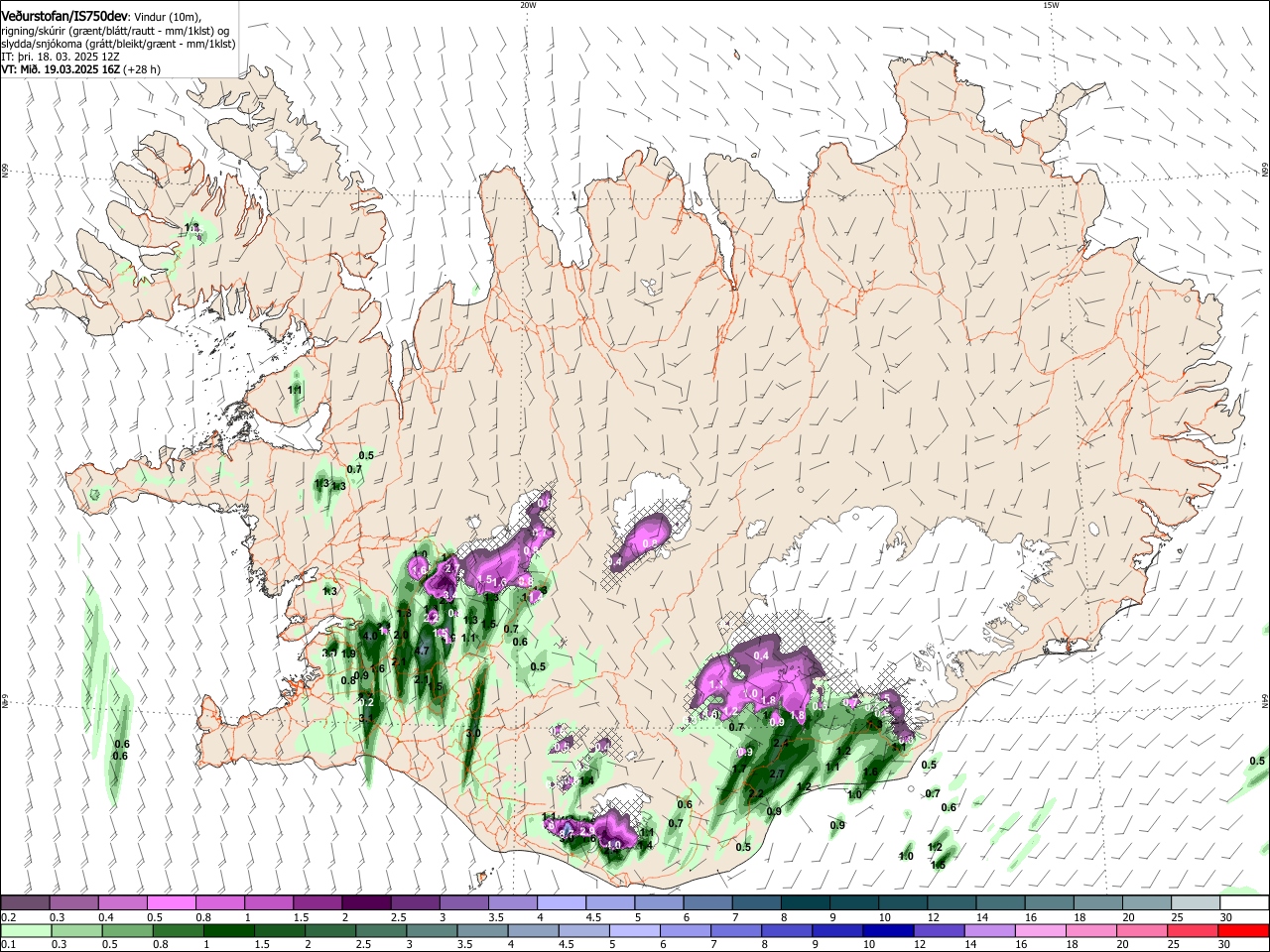Click the dark navy blue swatch at rain value 10
The height and width of the screenshot is (952, 1270).
click(887, 931)
